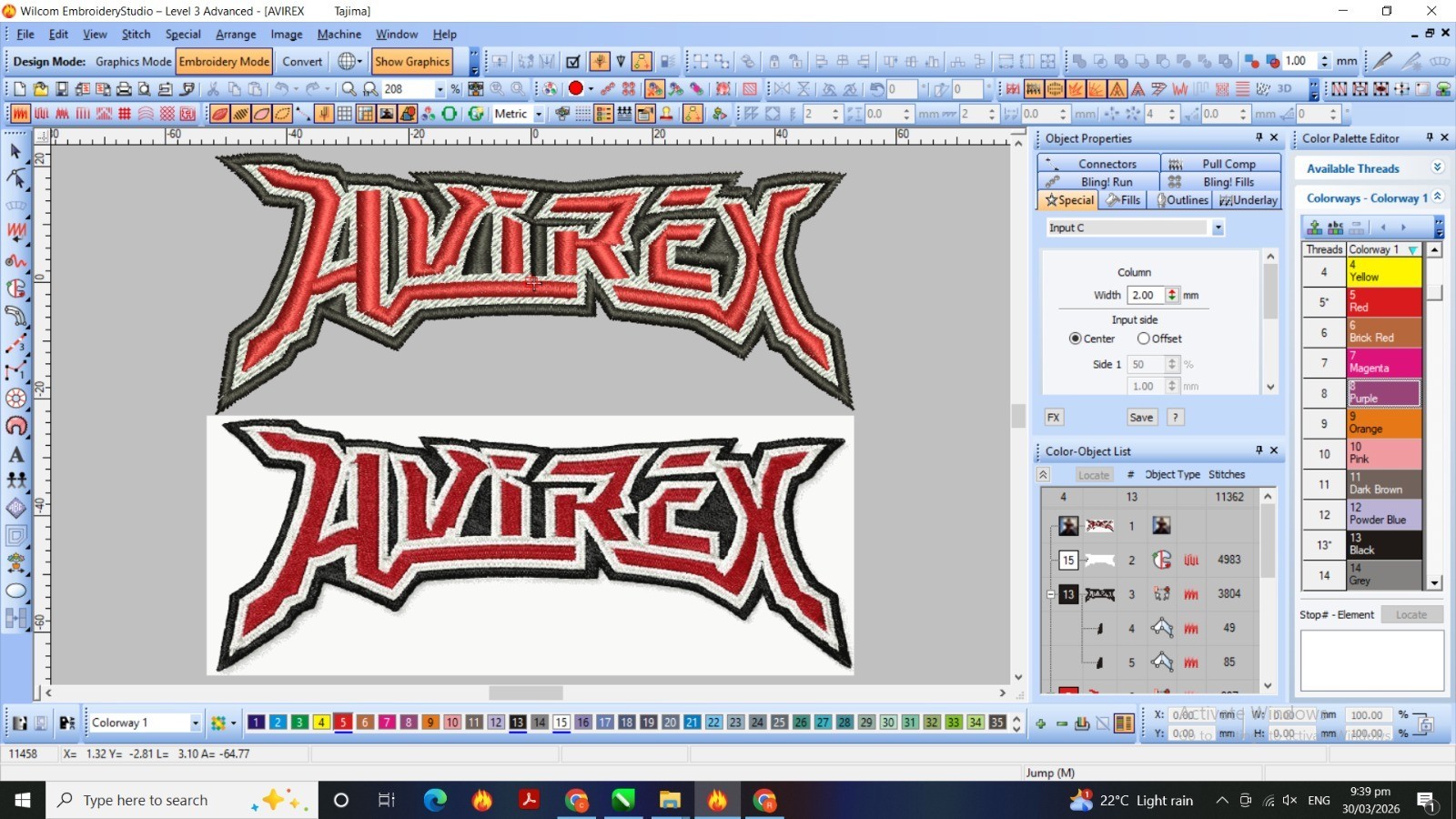Click the Save button in Object Properties
1456x819 pixels.
pos(1141,418)
